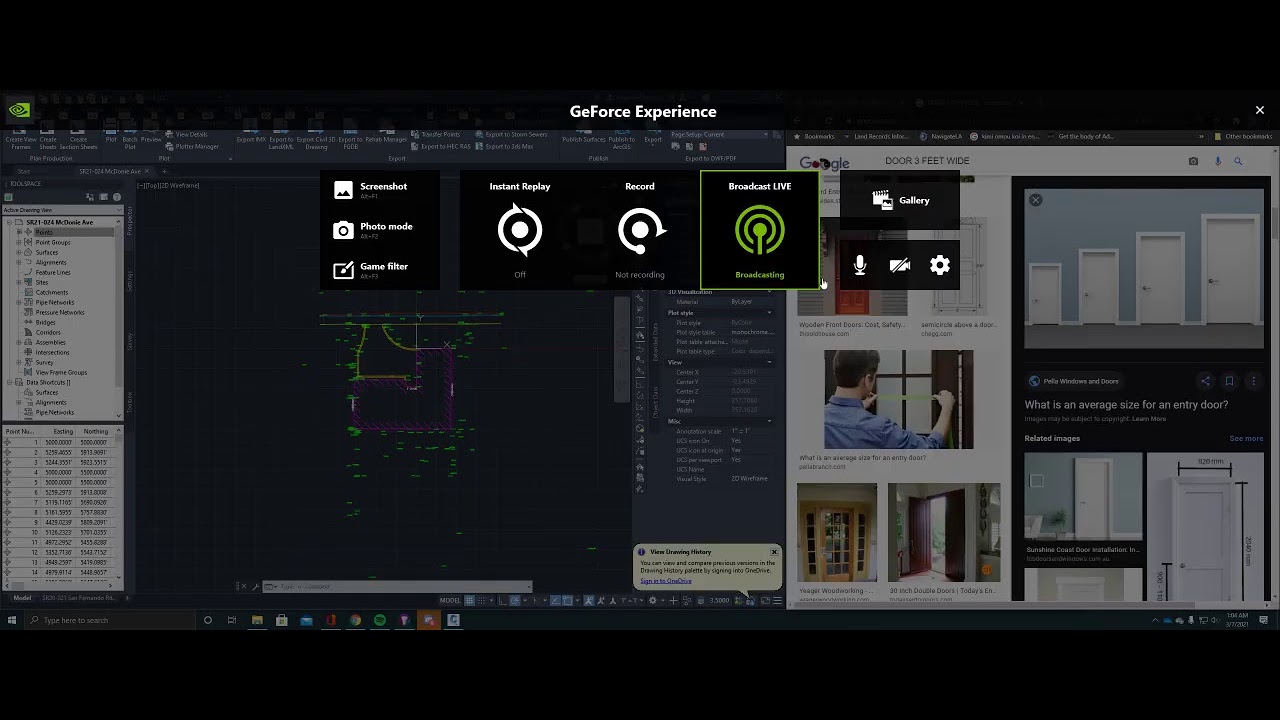Switch to the Settings vertical tab
Image resolution: width=1280 pixels, height=720 pixels.
coord(129,282)
